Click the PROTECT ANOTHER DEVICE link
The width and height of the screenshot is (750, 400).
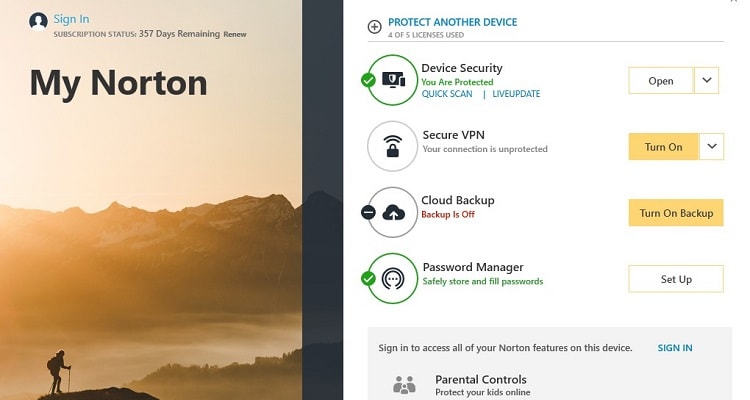pyautogui.click(x=452, y=22)
